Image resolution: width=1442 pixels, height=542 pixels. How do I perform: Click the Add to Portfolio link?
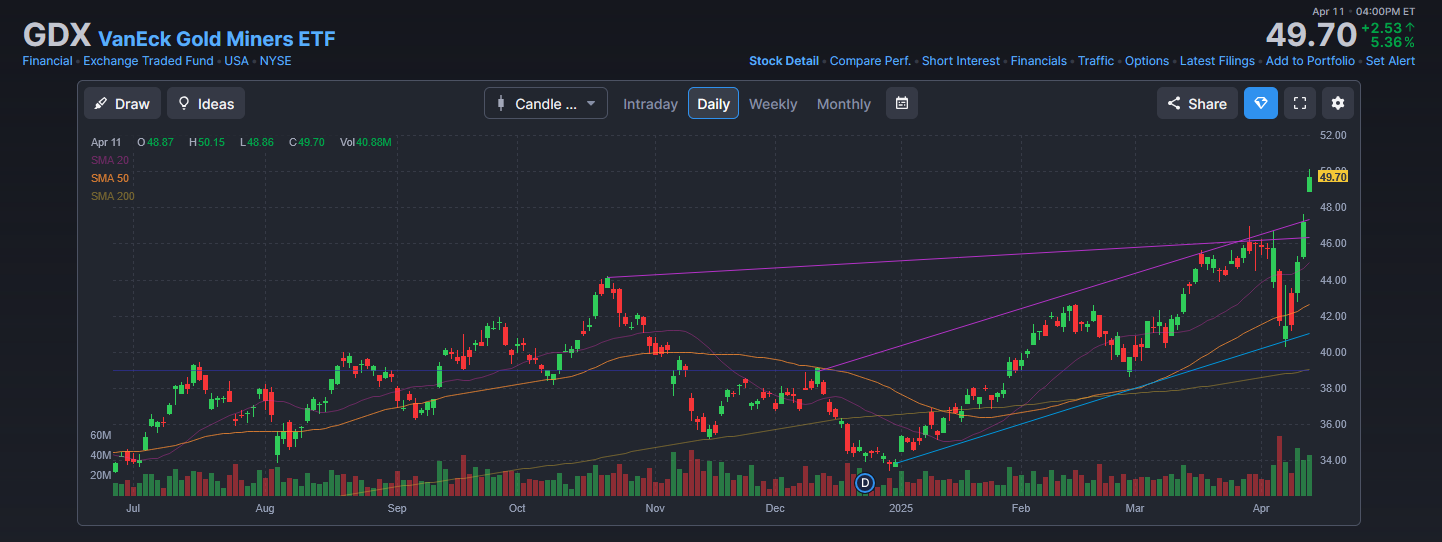click(1310, 61)
